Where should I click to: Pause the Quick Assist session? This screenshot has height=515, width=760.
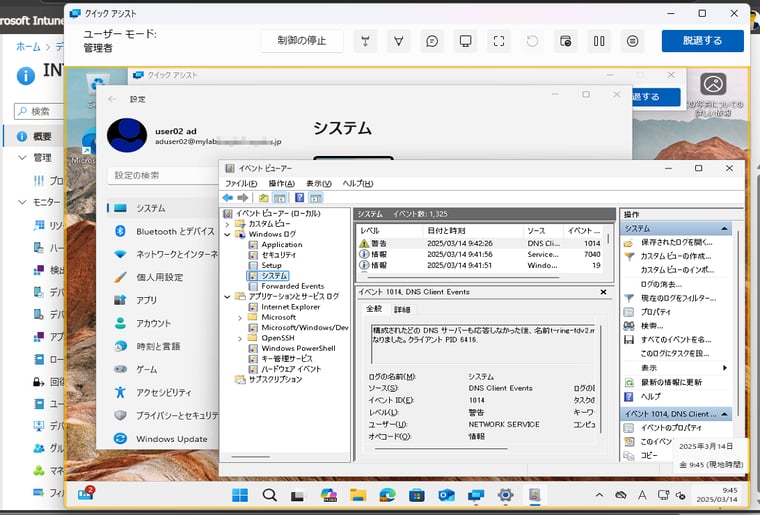[x=599, y=41]
